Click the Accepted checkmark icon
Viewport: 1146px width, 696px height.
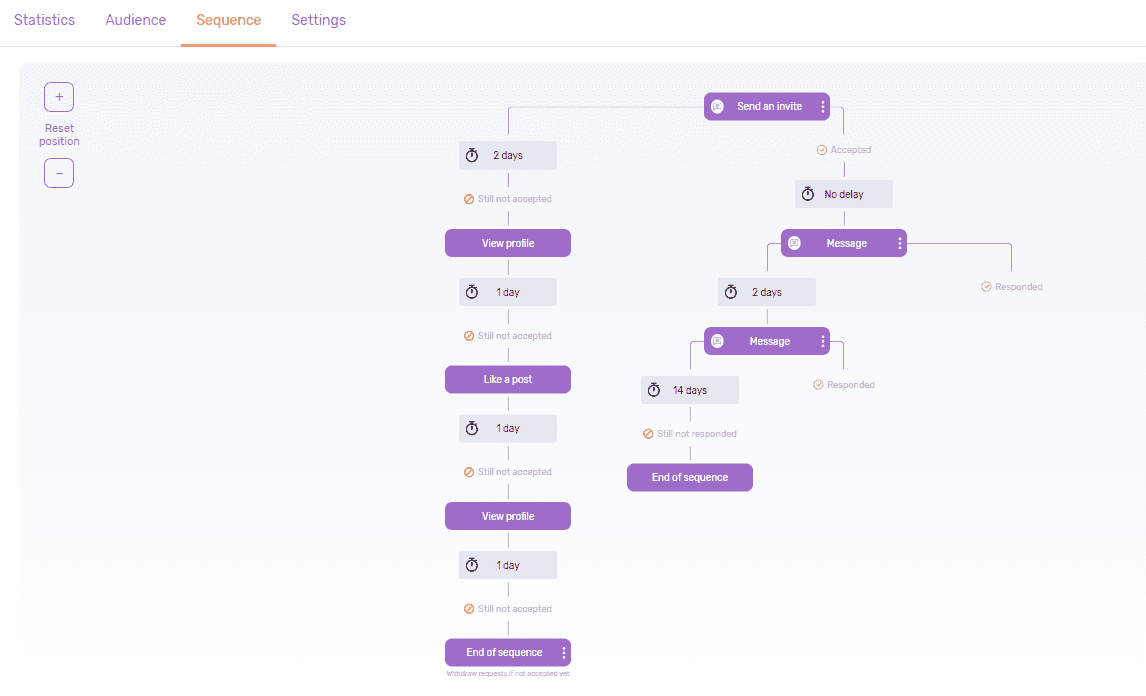coord(821,150)
